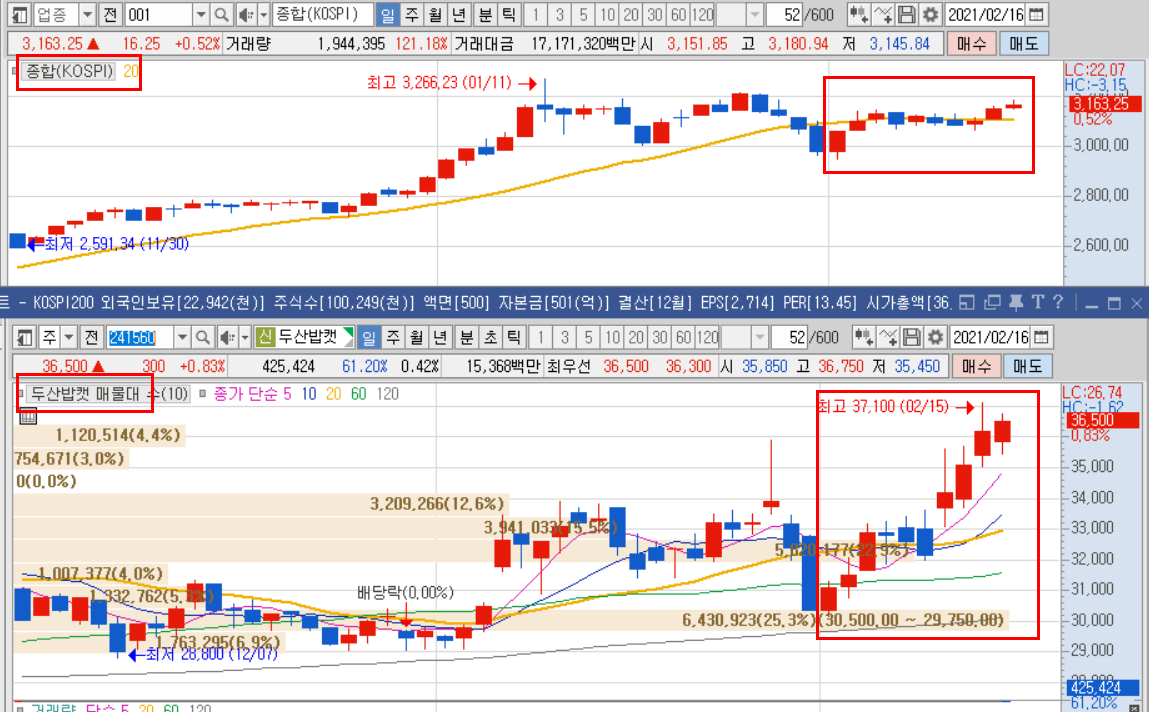Click the candle compare icon in 두산밥캣 toolbar
This screenshot has width=1149, height=712.
[x=864, y=337]
